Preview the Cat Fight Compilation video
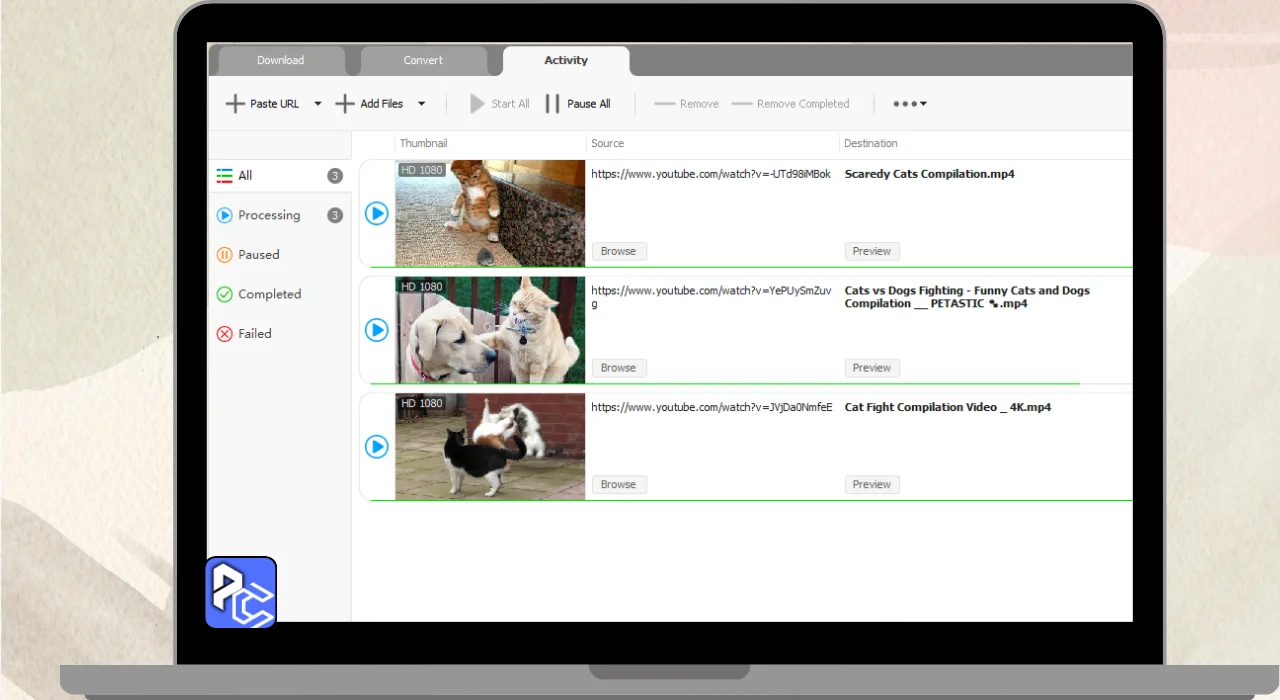 871,484
